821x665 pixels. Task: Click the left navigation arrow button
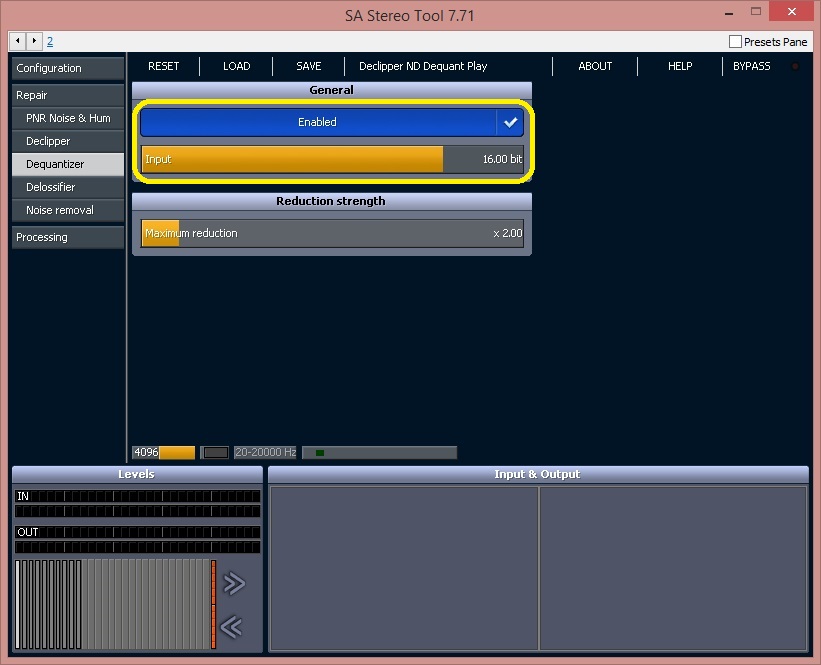17,41
